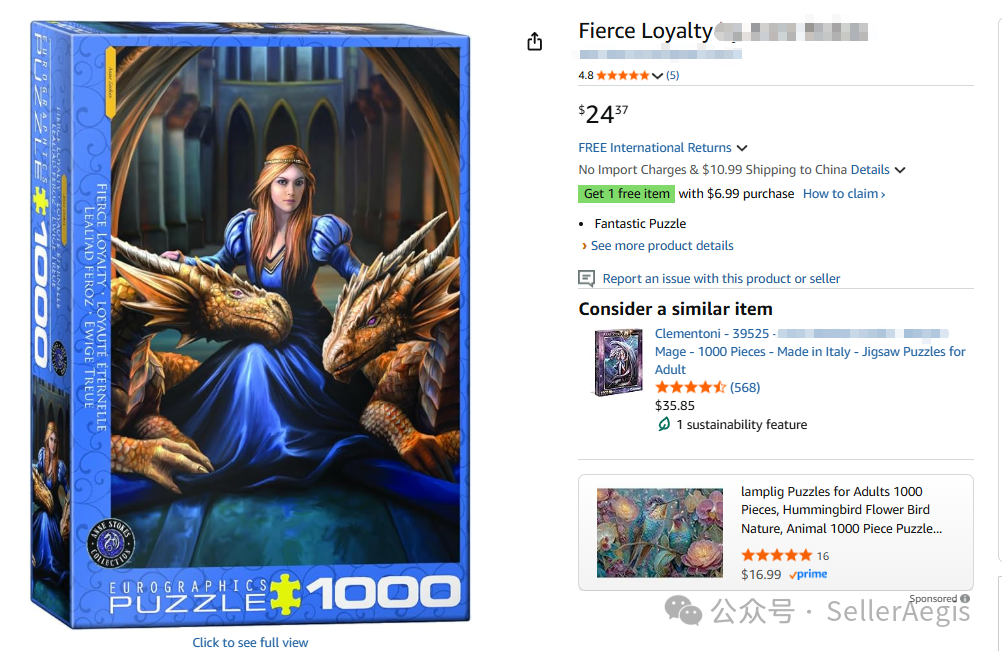This screenshot has height=651, width=1002.
Task: Click the green sustainability leaf icon
Action: click(x=663, y=424)
